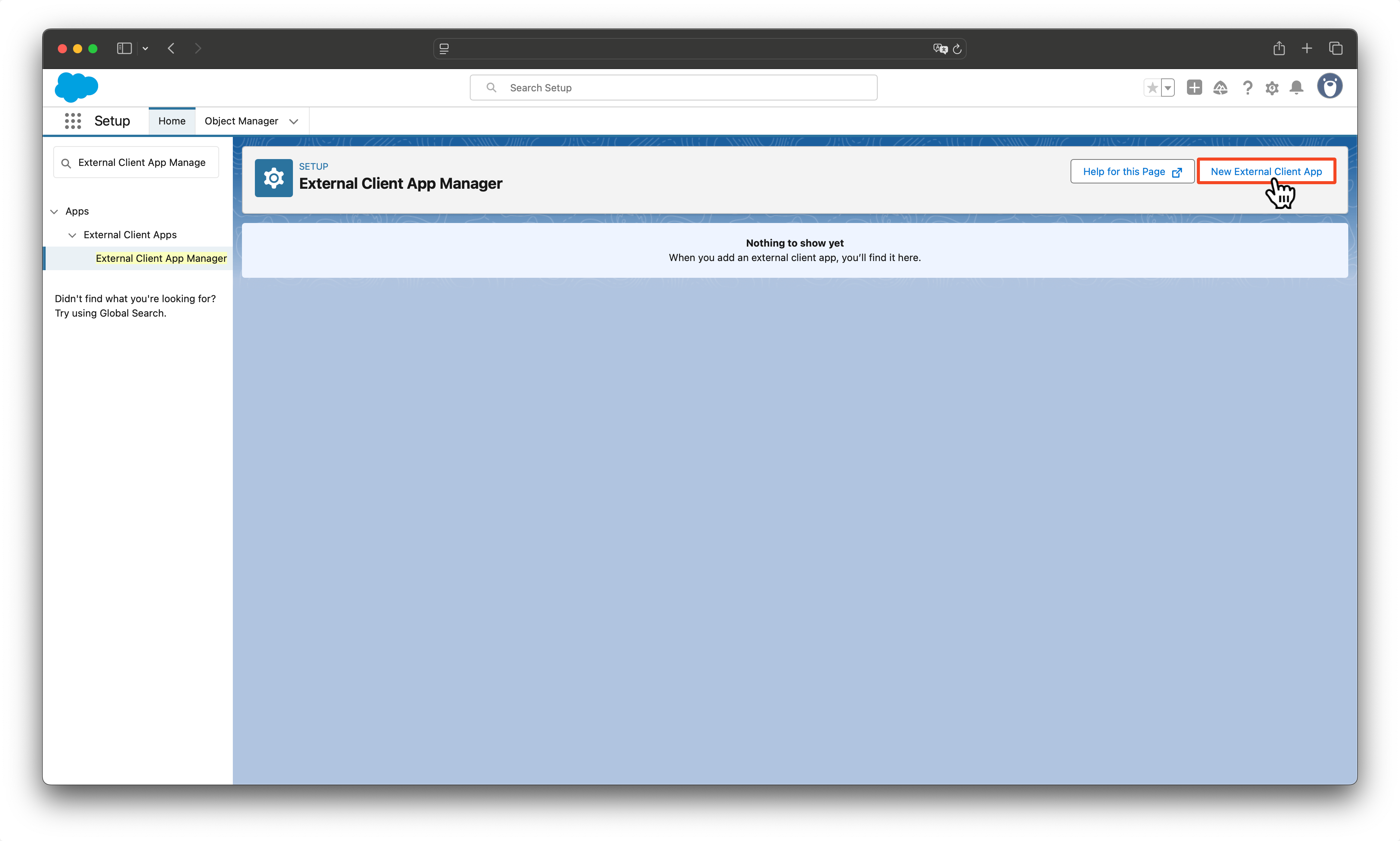Click the External Client App Manager gear icon

tap(274, 178)
